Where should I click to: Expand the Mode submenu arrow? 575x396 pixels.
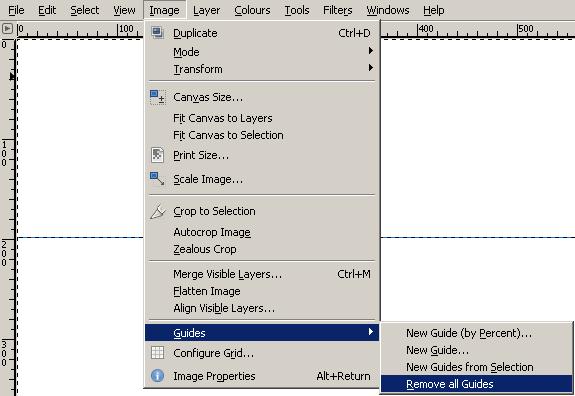[371, 51]
